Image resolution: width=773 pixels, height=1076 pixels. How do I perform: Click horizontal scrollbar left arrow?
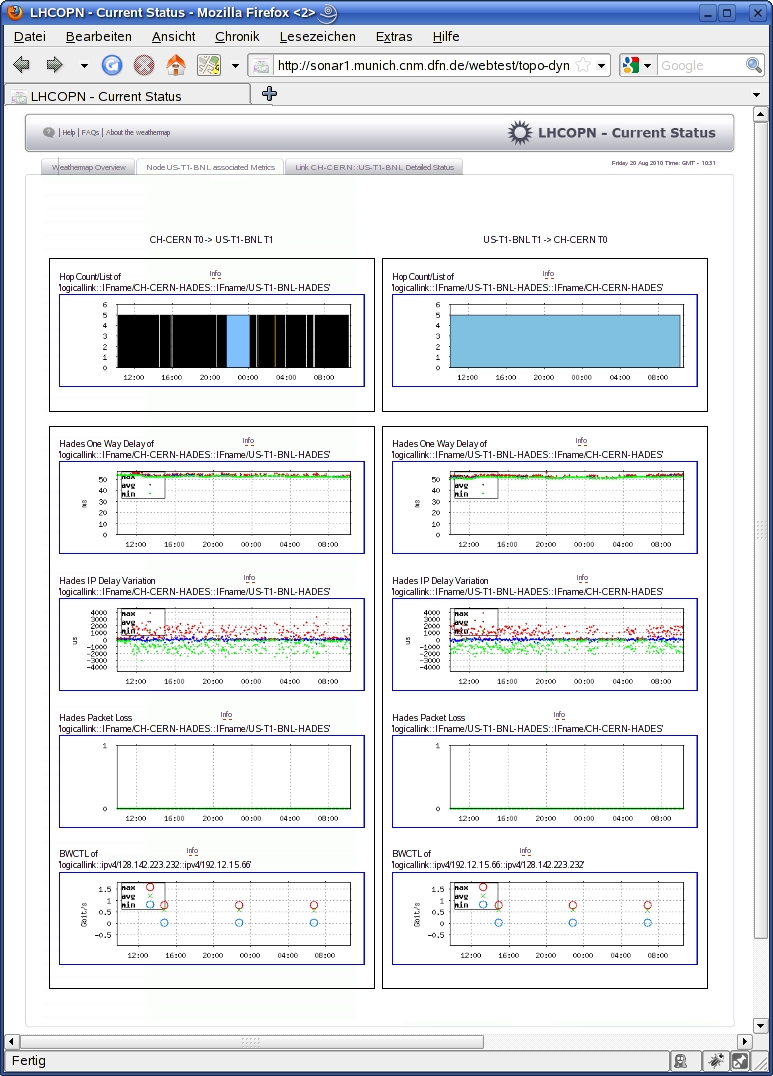click(x=11, y=1041)
